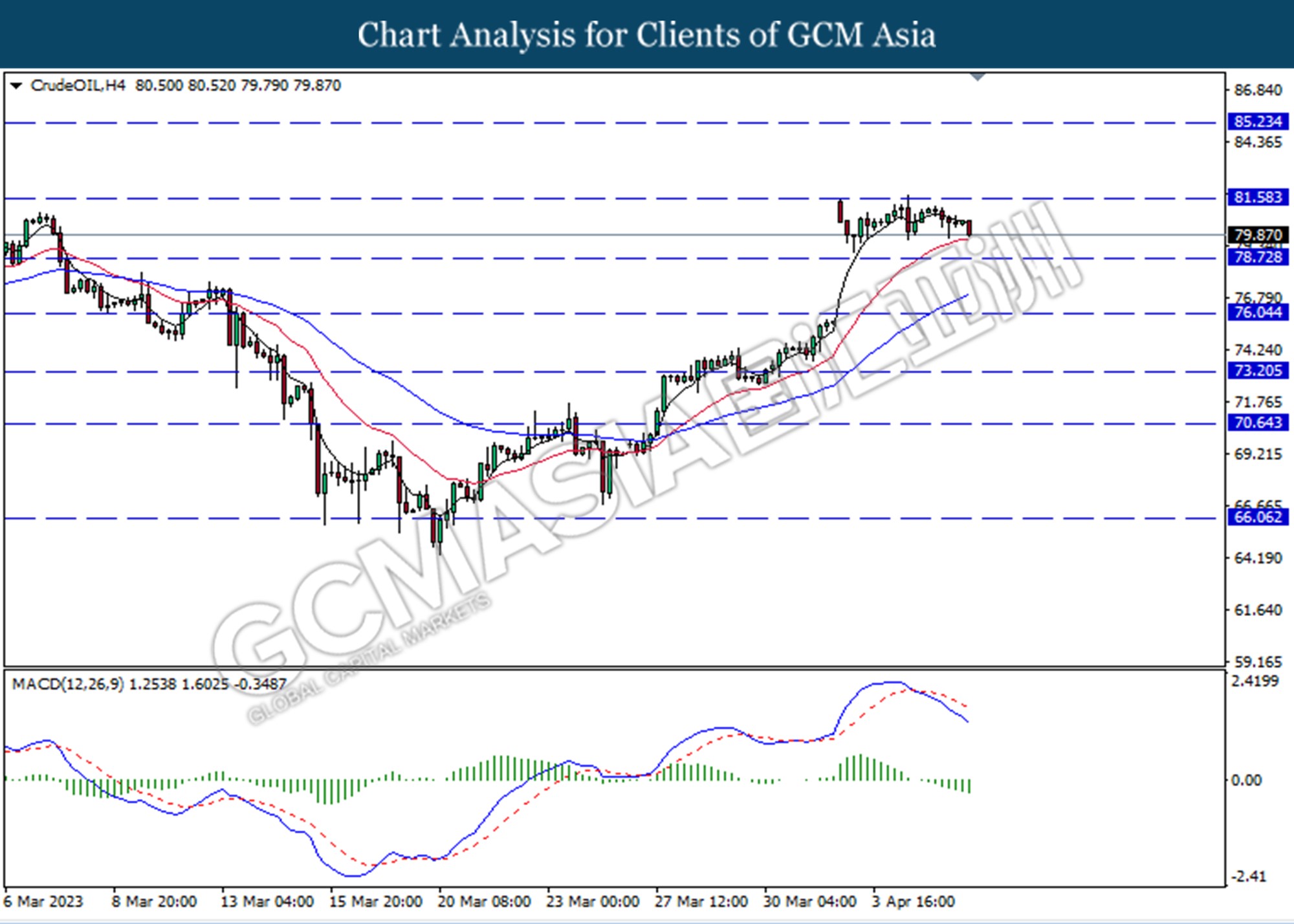Click the 27 Mar 12:00 time label
The image size is (1294, 924).
[701, 901]
